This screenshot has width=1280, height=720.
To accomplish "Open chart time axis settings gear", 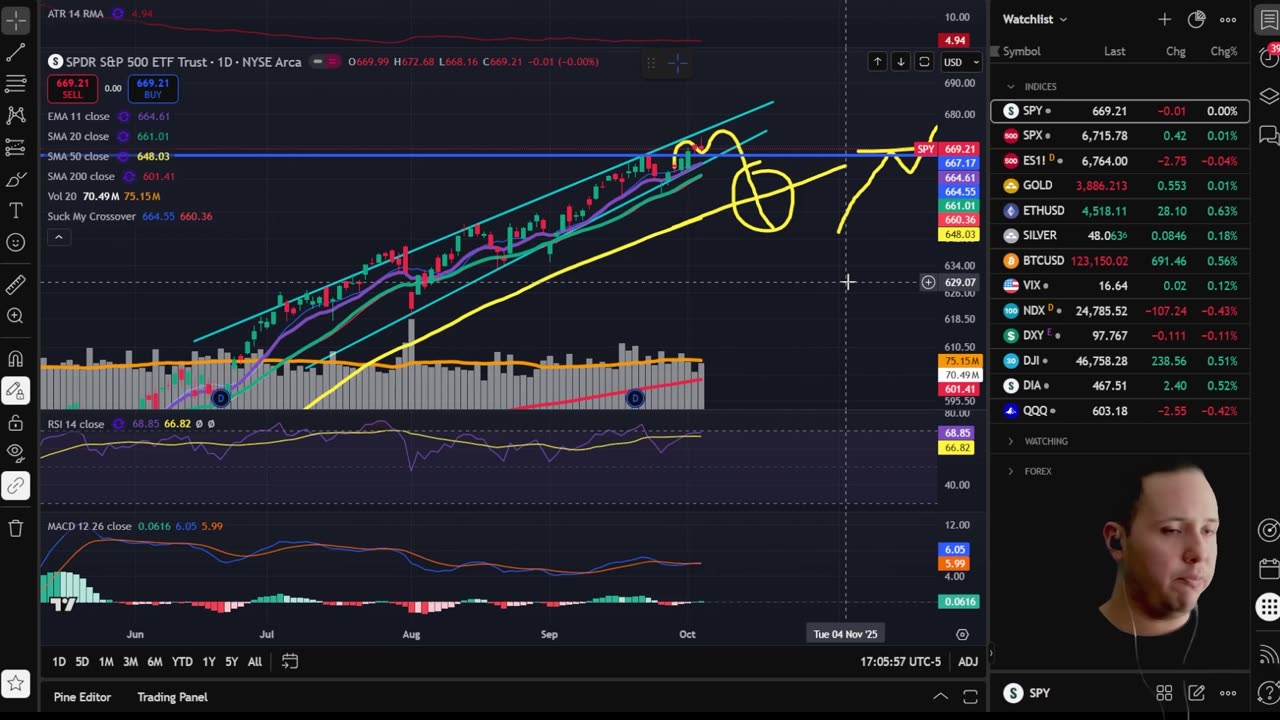I will tap(962, 634).
